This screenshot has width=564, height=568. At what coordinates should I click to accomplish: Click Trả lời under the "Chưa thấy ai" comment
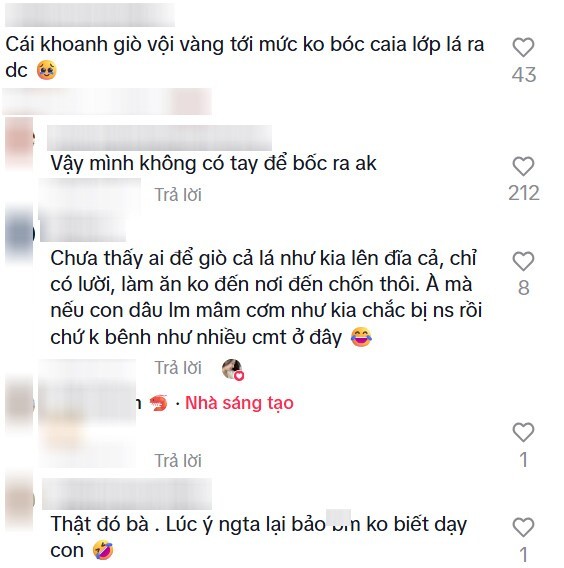pos(178,368)
